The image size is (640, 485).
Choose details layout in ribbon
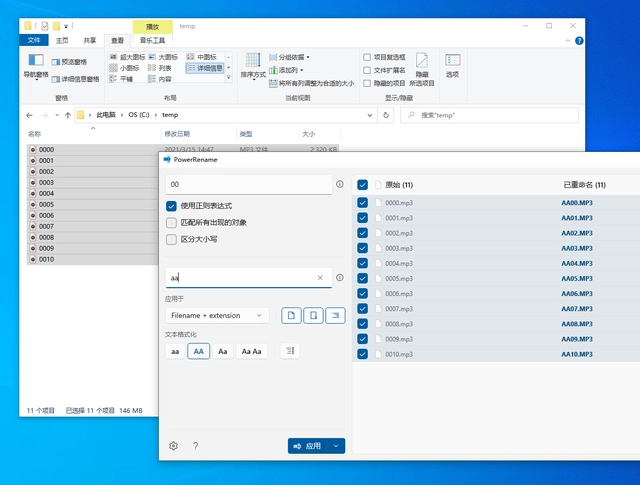tap(204, 68)
